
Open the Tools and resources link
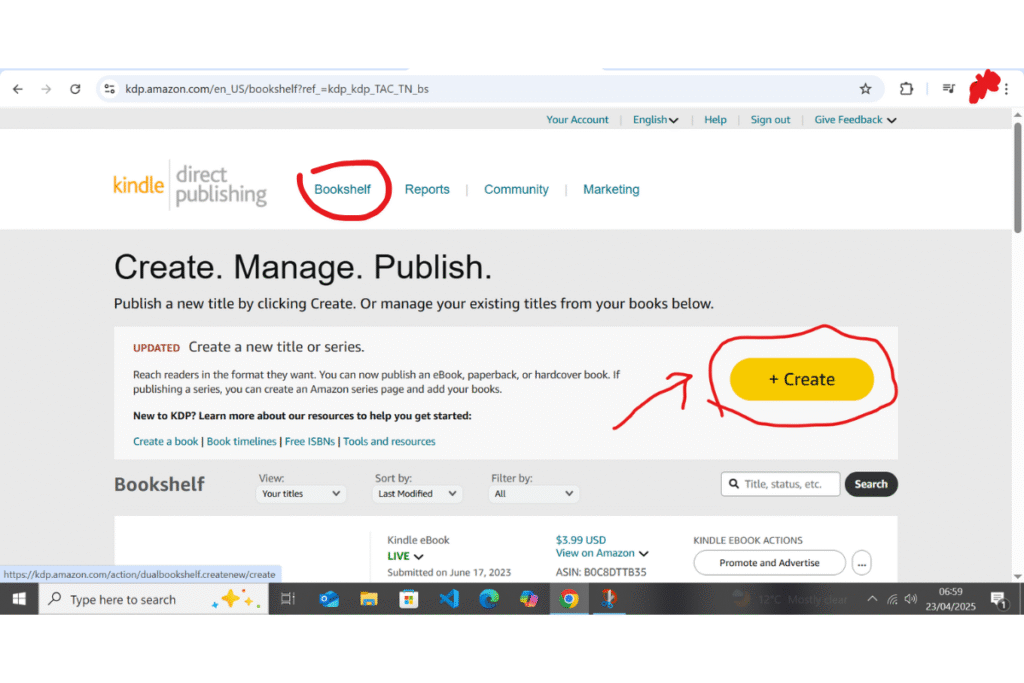389,441
